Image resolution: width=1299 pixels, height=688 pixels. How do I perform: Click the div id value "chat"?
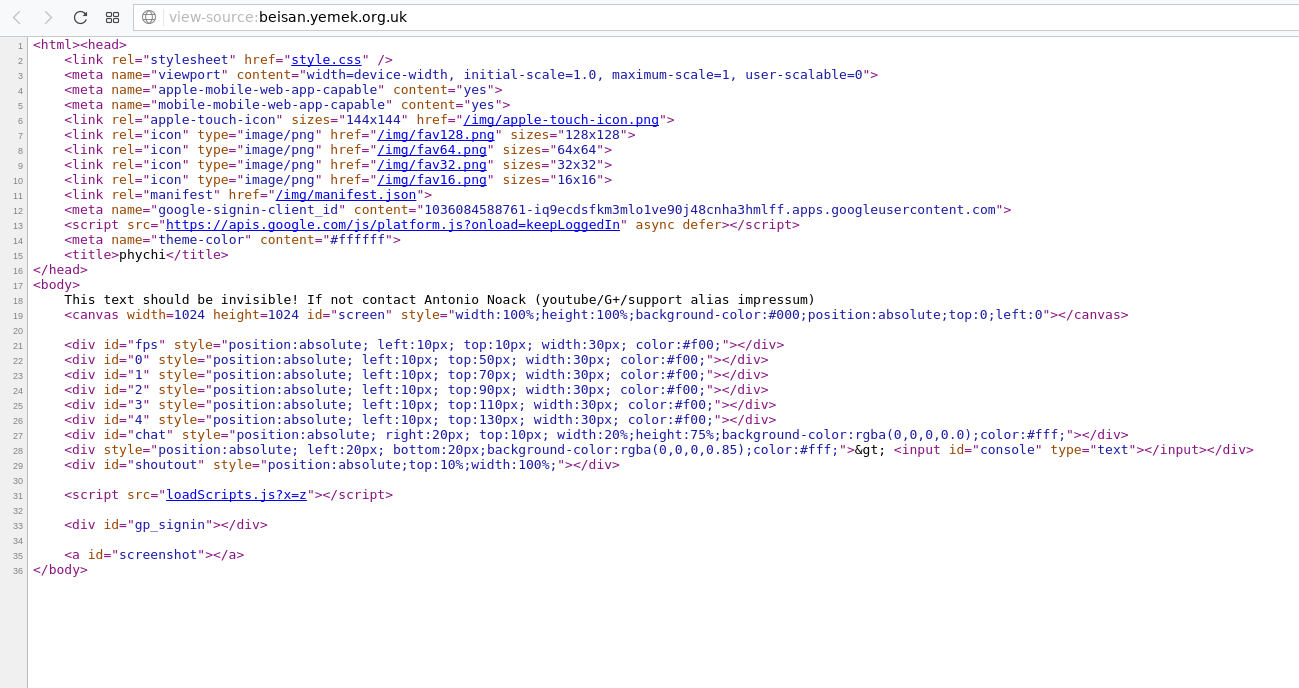pyautogui.click(x=150, y=435)
